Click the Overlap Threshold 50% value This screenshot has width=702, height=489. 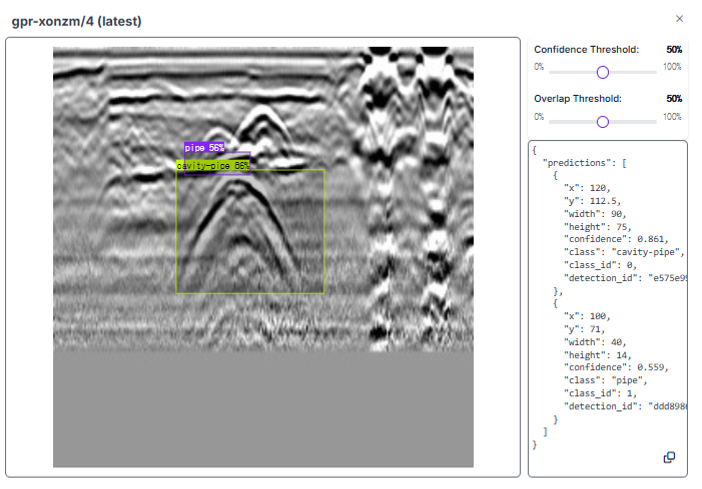click(x=674, y=99)
